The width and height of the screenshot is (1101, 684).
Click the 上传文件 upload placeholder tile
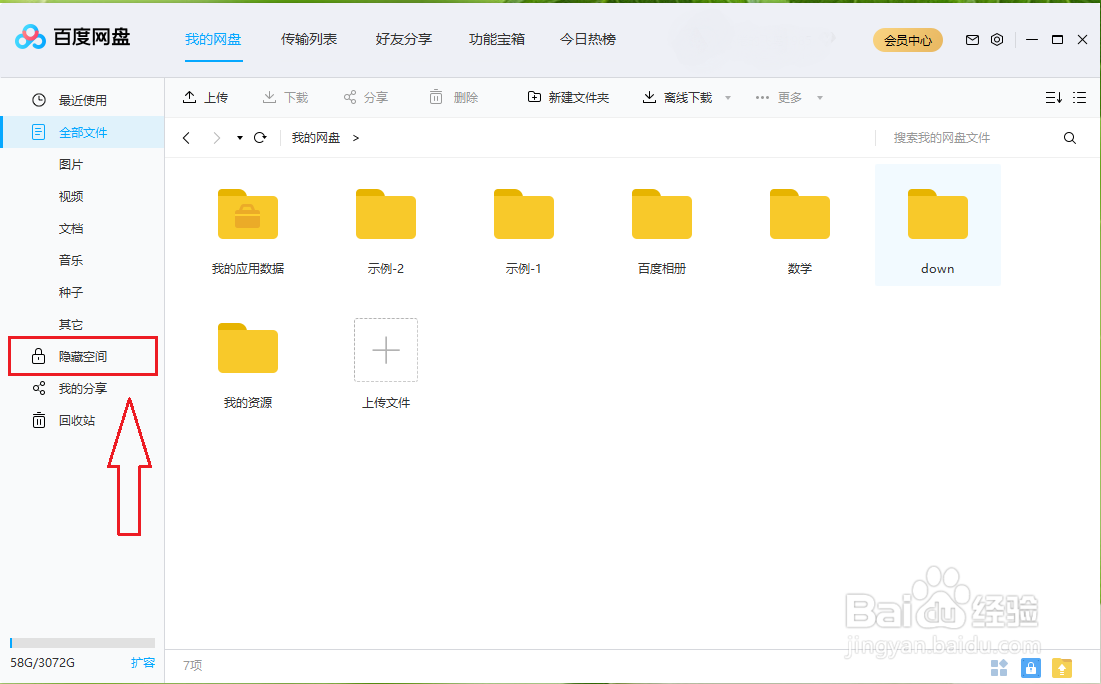(x=385, y=350)
